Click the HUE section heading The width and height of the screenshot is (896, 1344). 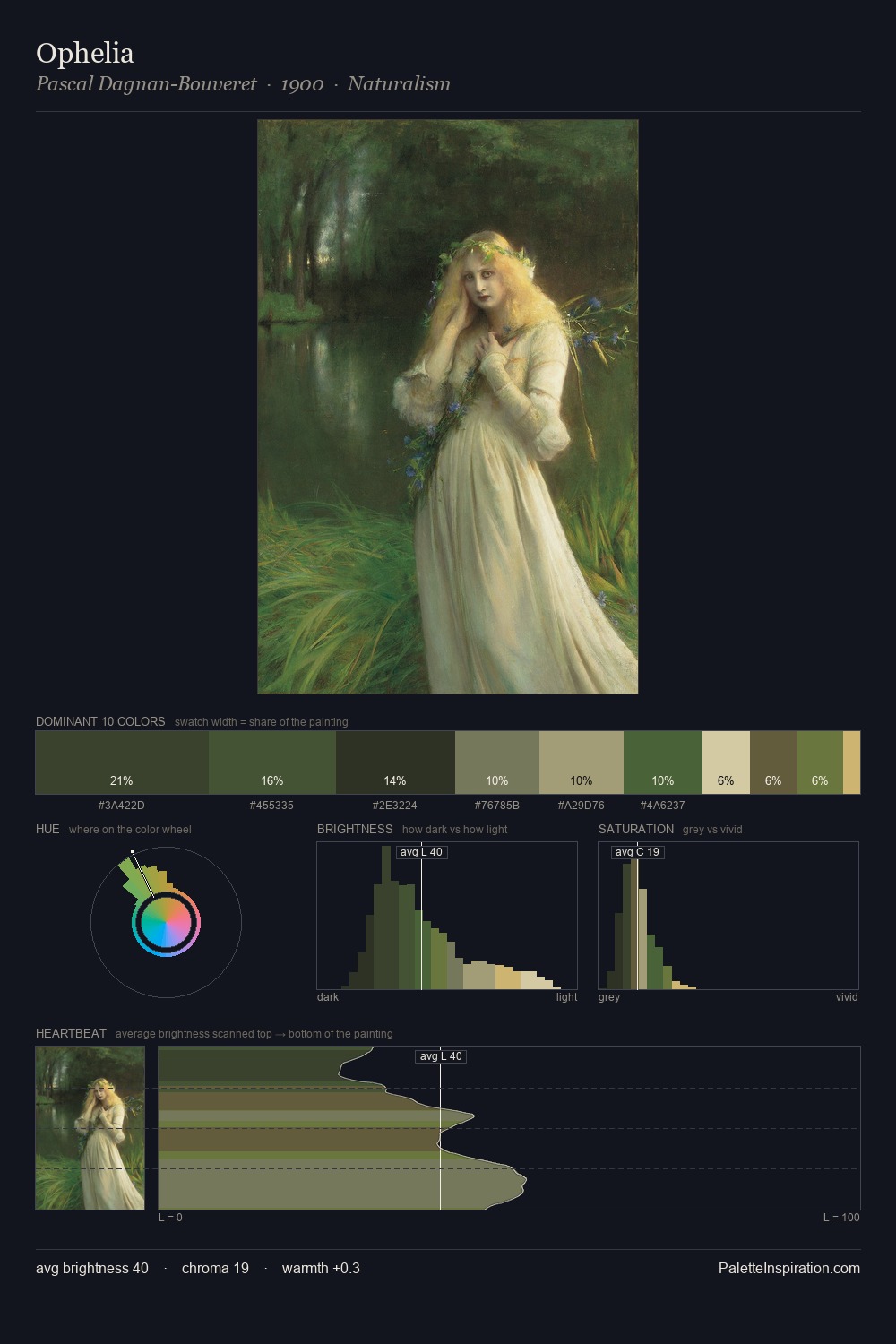tap(47, 829)
